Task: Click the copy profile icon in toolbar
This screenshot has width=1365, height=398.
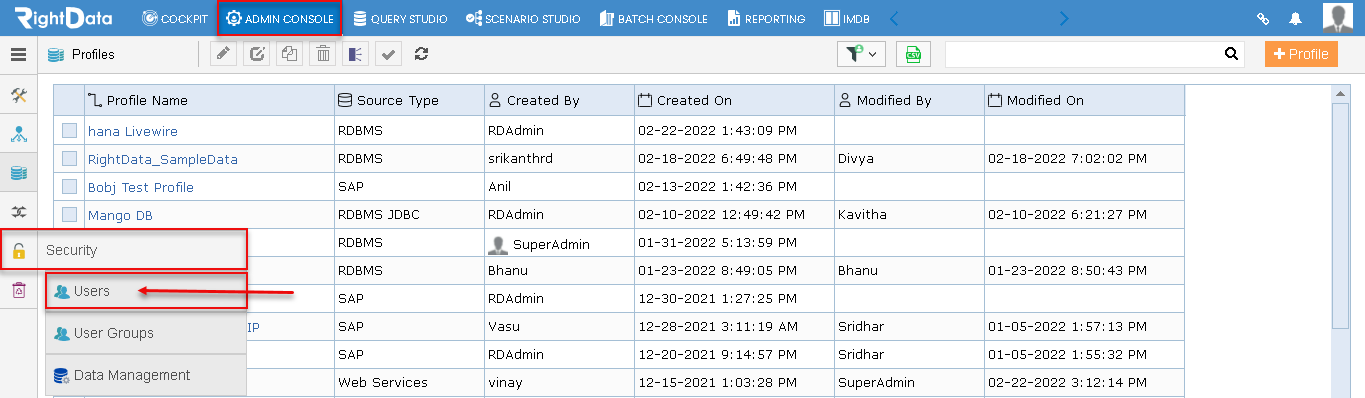Action: tap(290, 55)
